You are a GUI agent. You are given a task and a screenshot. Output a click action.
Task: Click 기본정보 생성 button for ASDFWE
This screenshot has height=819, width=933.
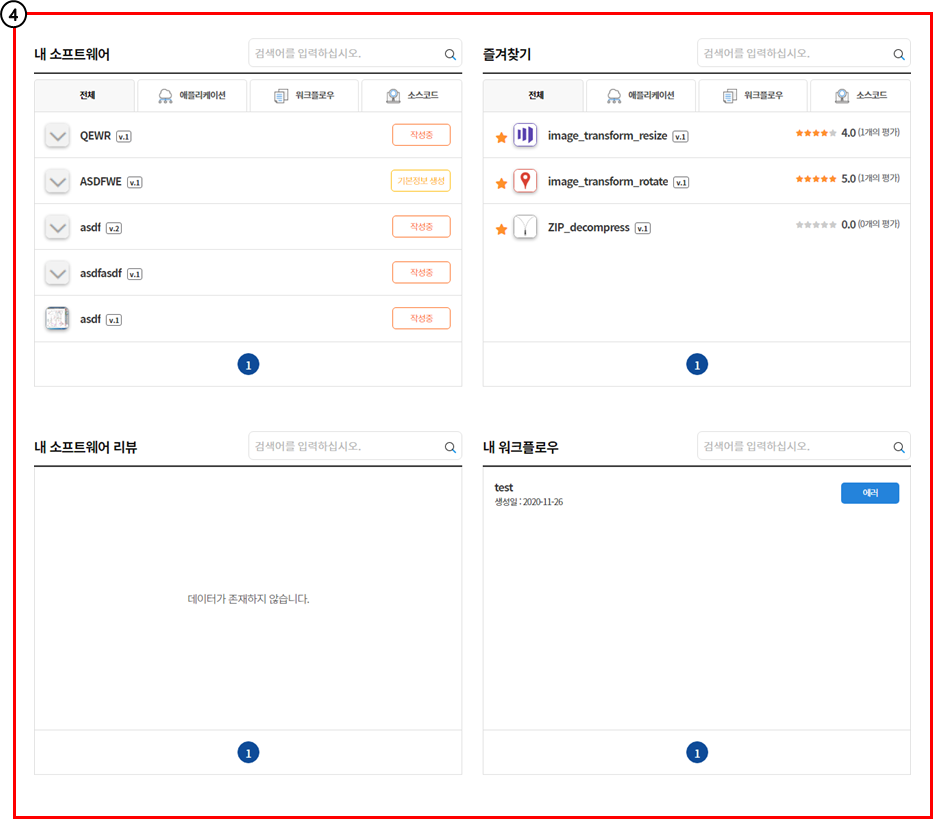click(420, 181)
